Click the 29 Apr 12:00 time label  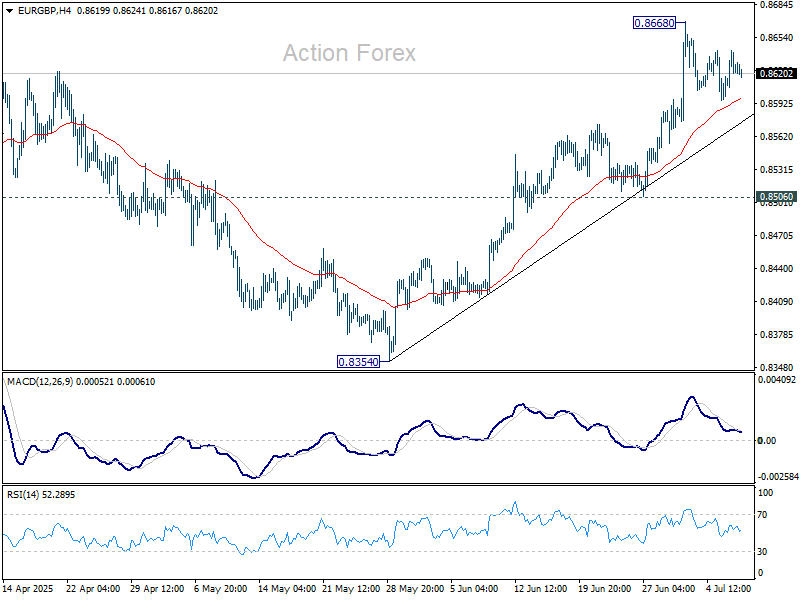pyautogui.click(x=157, y=588)
